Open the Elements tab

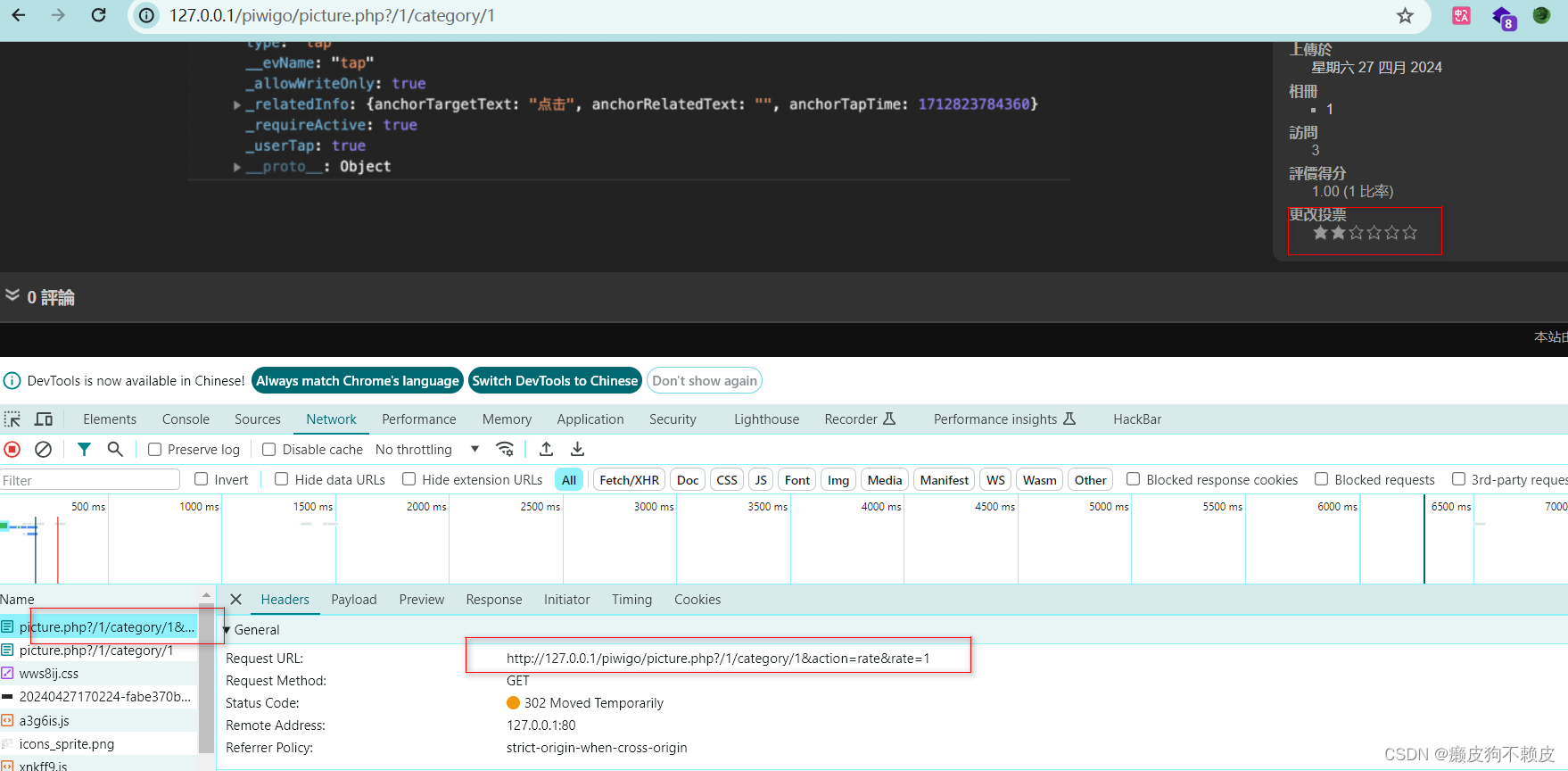pos(110,419)
